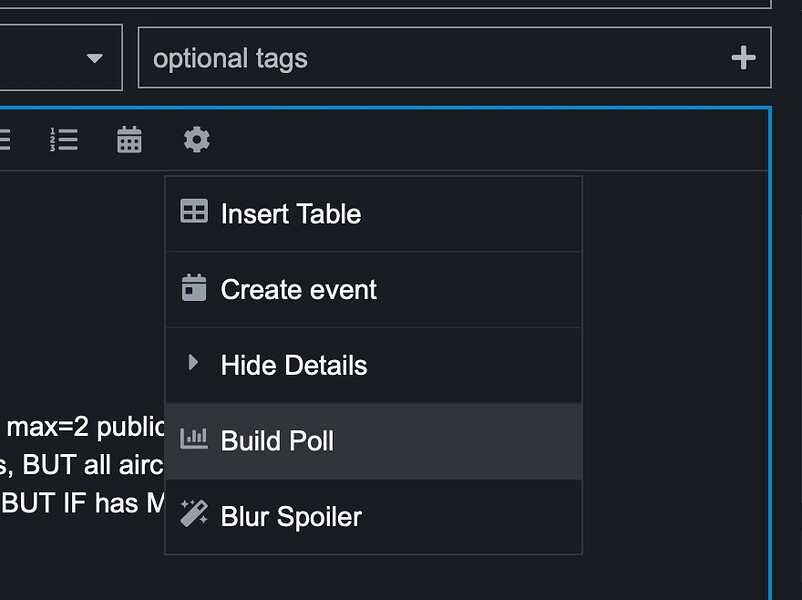Image resolution: width=802 pixels, height=600 pixels.
Task: Open the category dropdown arrow
Action: coord(95,58)
